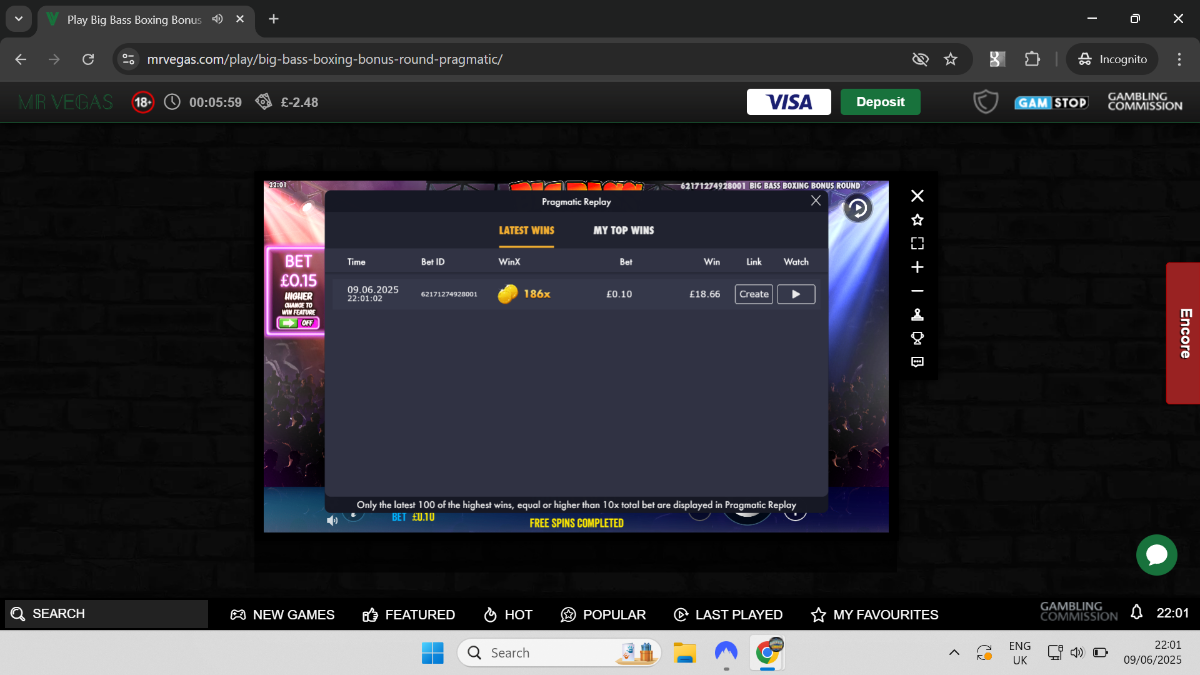Watch the £18.66 win replay
The image size is (1200, 675).
click(796, 294)
